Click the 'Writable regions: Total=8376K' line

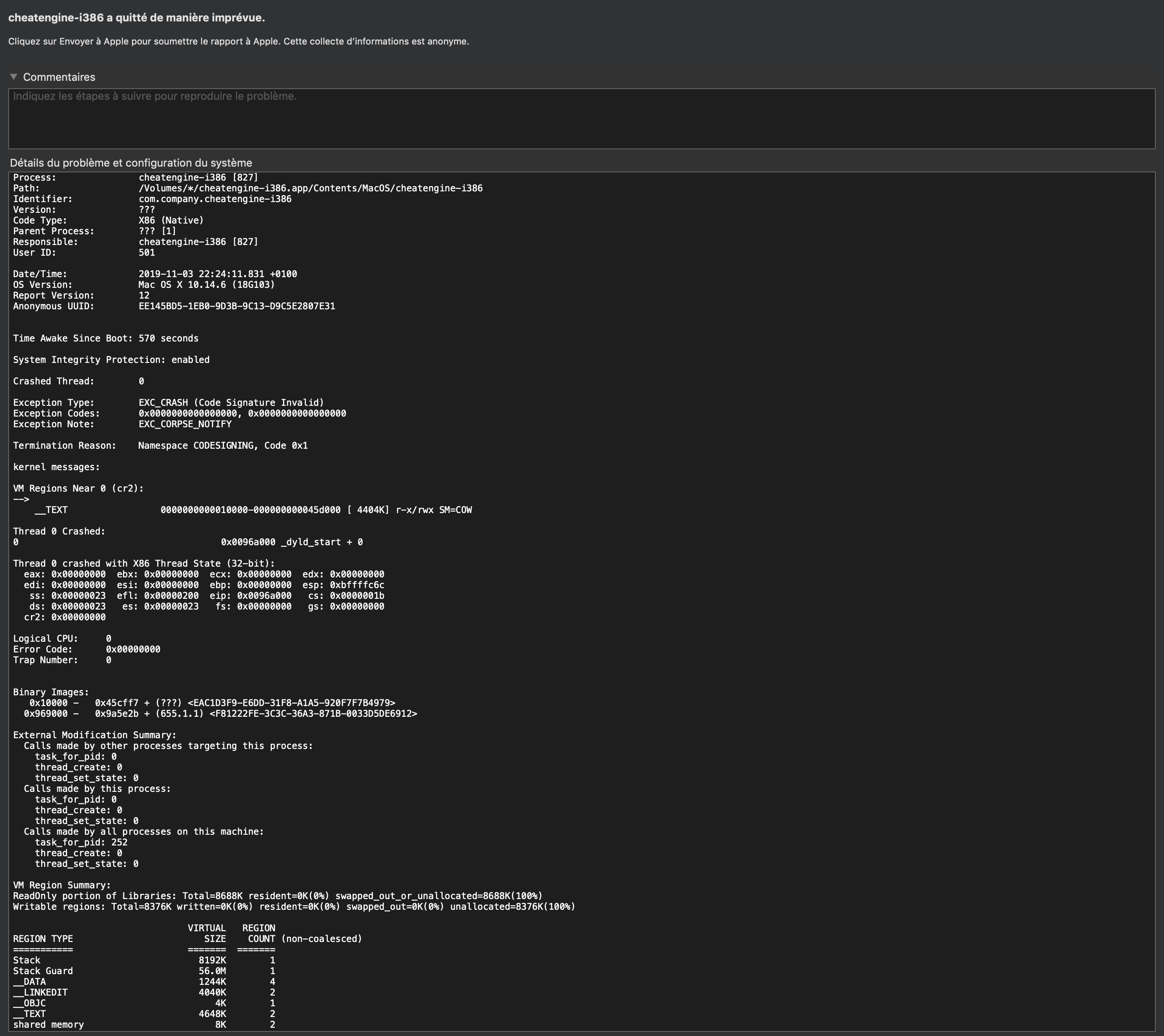point(295,907)
